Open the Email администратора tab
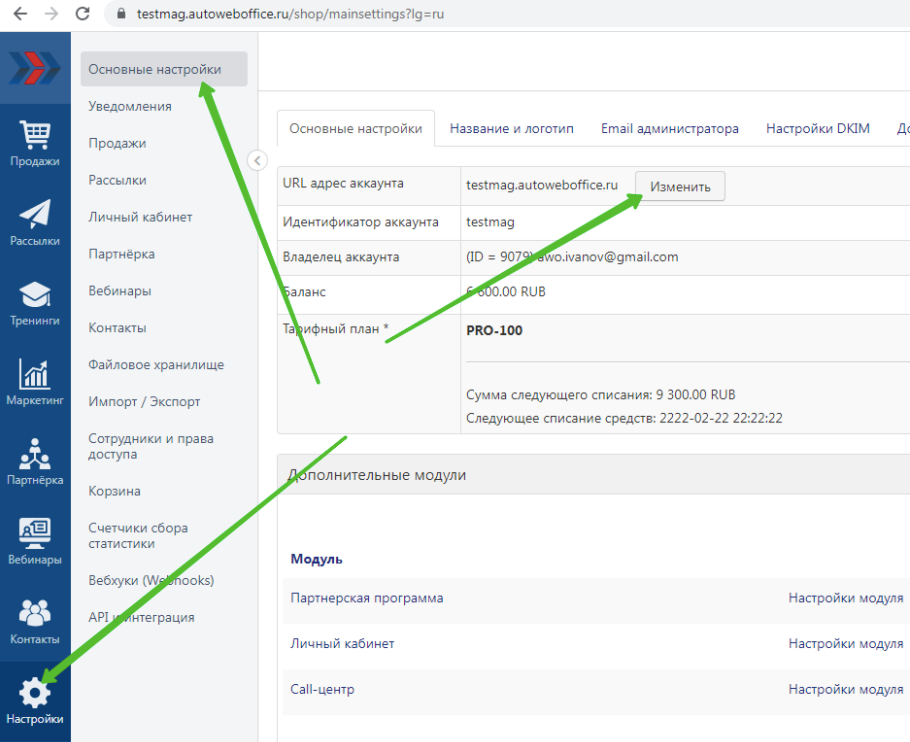This screenshot has width=910, height=742. point(669,129)
